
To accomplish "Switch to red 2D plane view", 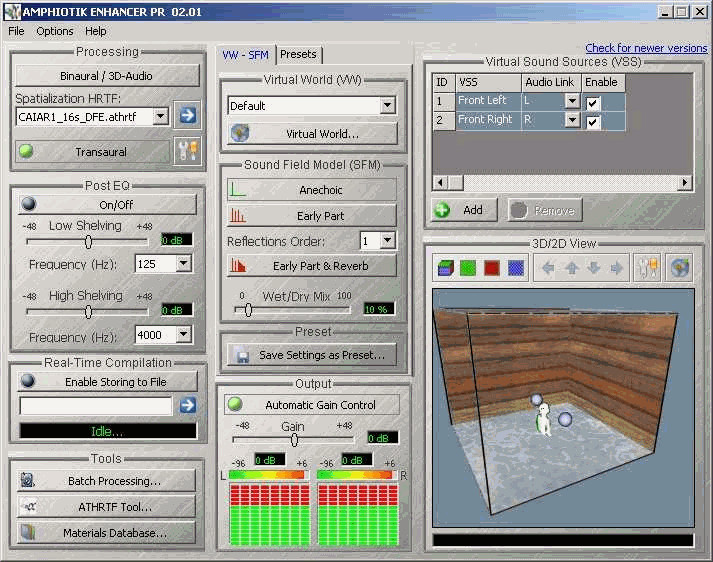I will coord(492,268).
